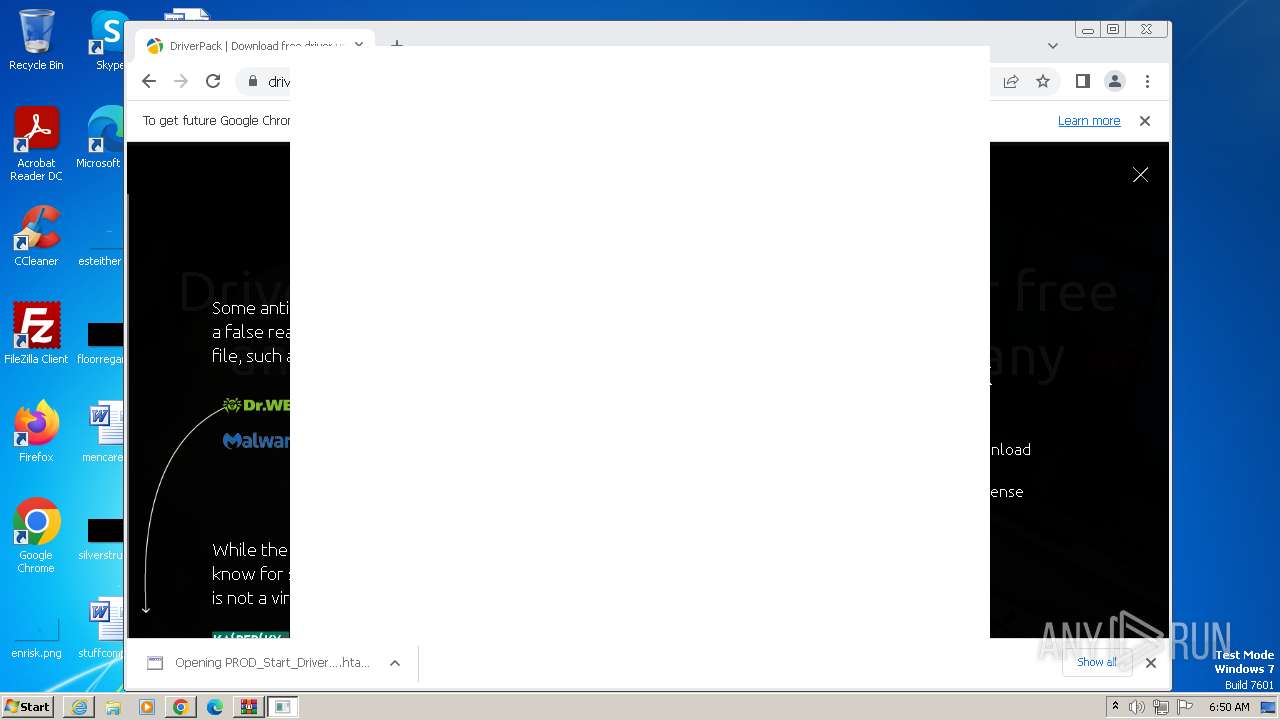
Task: Open Windows Explorer from taskbar
Action: coord(113,707)
